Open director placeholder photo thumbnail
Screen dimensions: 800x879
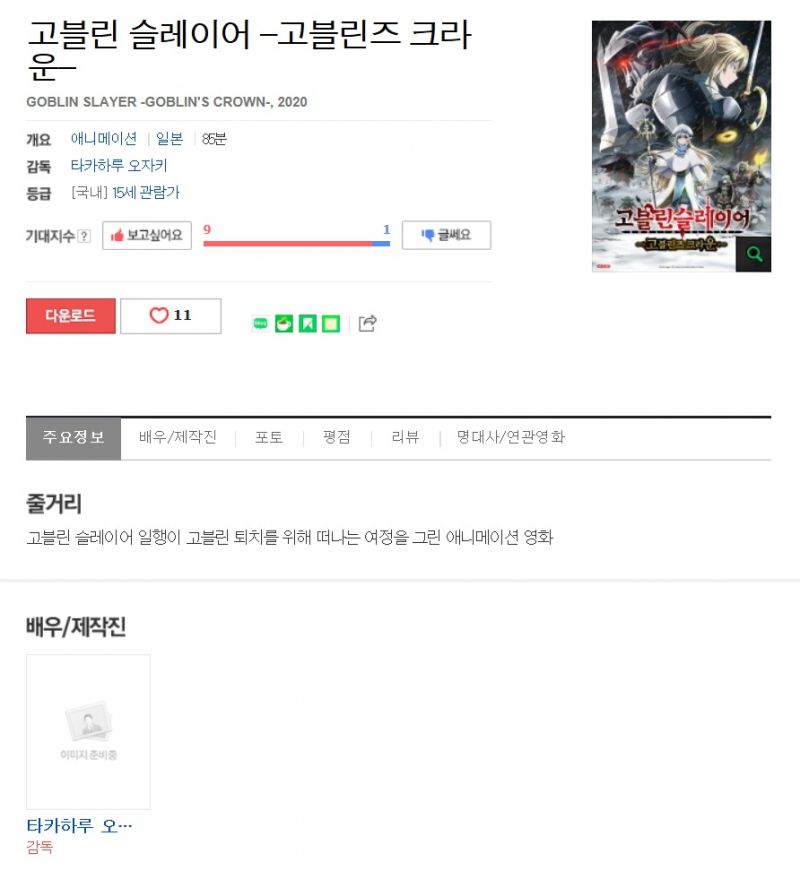point(89,732)
